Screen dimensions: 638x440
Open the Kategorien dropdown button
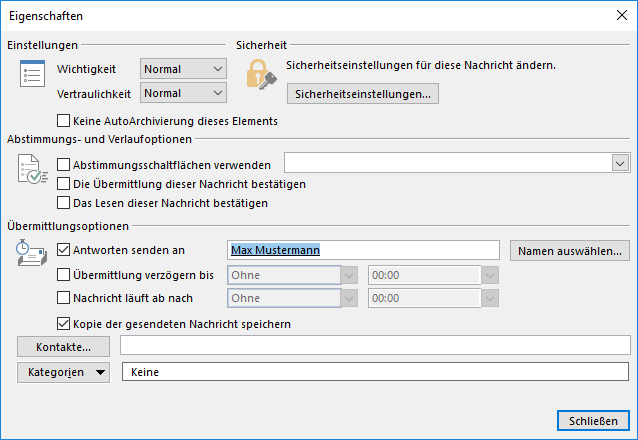click(x=64, y=372)
